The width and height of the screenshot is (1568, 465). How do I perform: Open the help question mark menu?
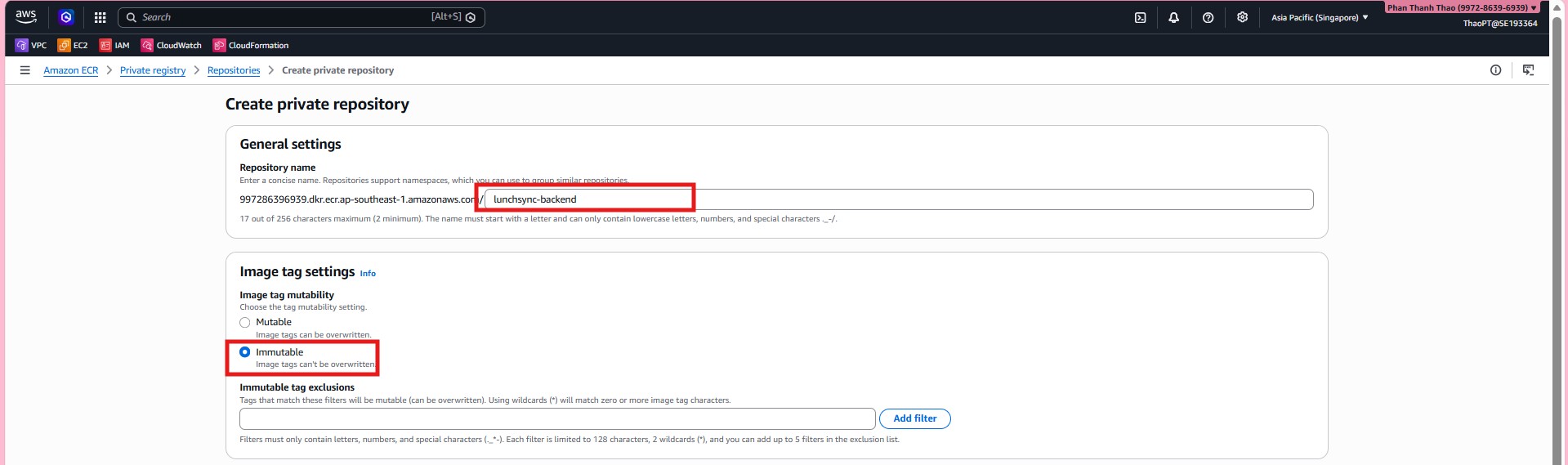pyautogui.click(x=1208, y=17)
